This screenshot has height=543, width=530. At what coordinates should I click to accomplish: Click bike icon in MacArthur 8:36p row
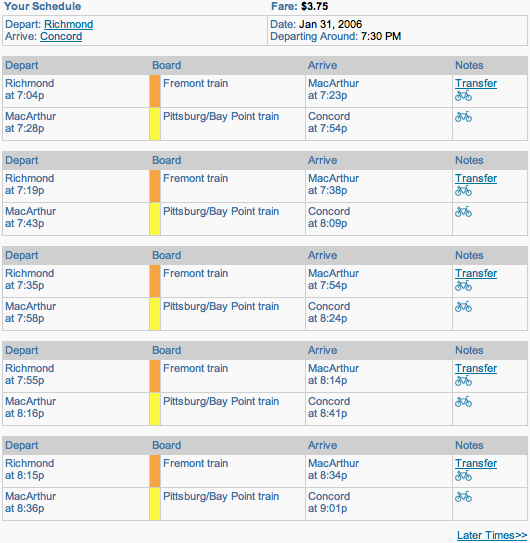pyautogui.click(x=463, y=496)
